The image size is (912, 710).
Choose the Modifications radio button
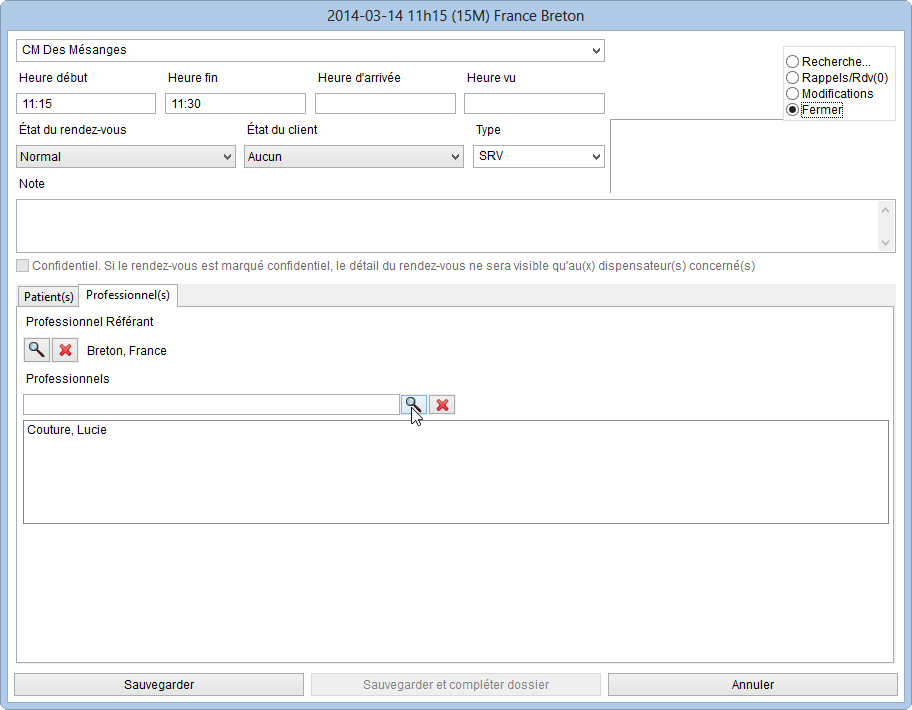click(793, 94)
